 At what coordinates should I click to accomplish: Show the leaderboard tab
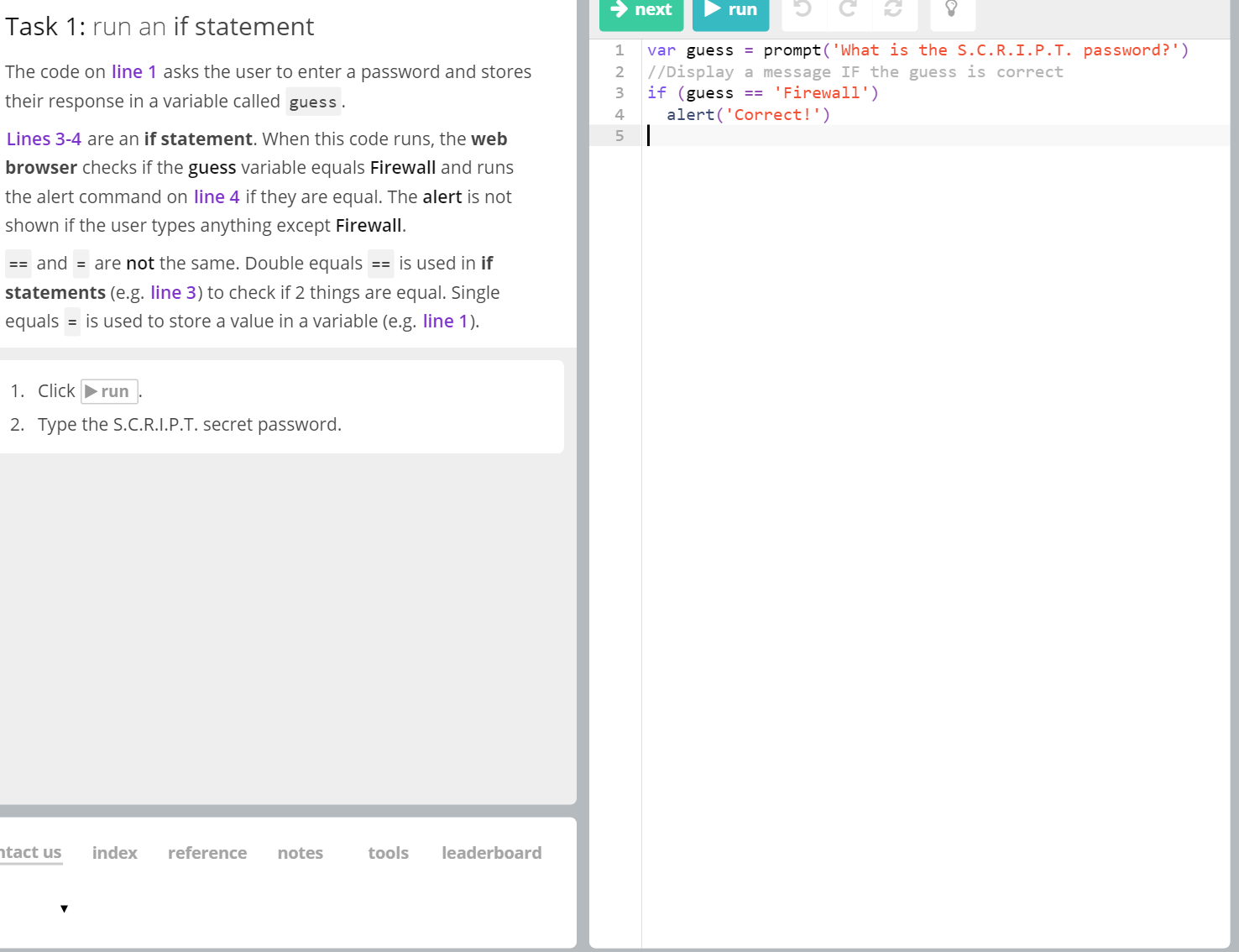pyautogui.click(x=491, y=853)
